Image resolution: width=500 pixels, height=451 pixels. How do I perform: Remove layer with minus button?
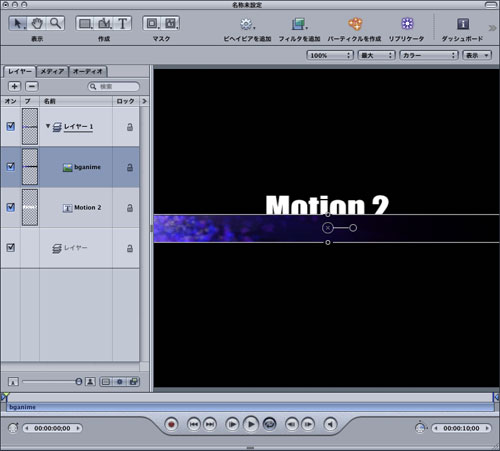(32, 86)
